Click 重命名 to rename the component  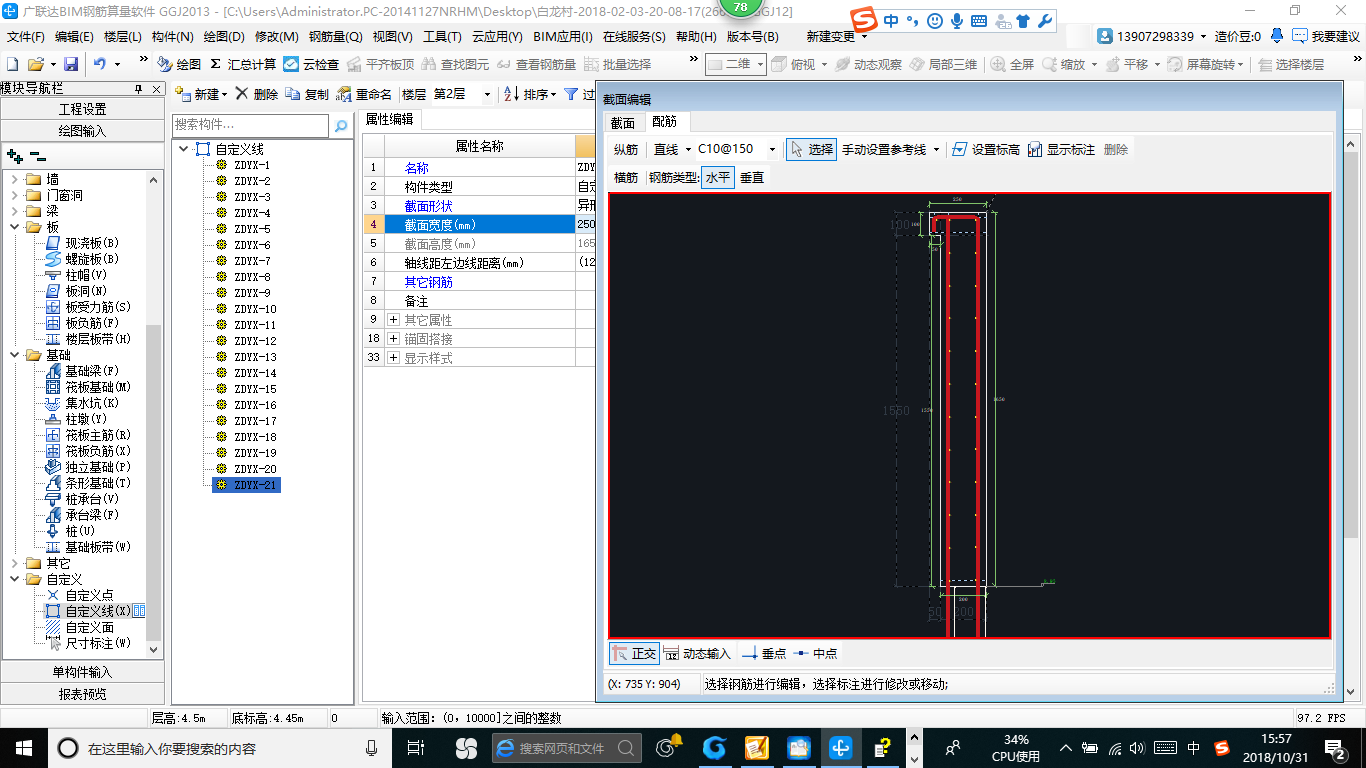[364, 94]
